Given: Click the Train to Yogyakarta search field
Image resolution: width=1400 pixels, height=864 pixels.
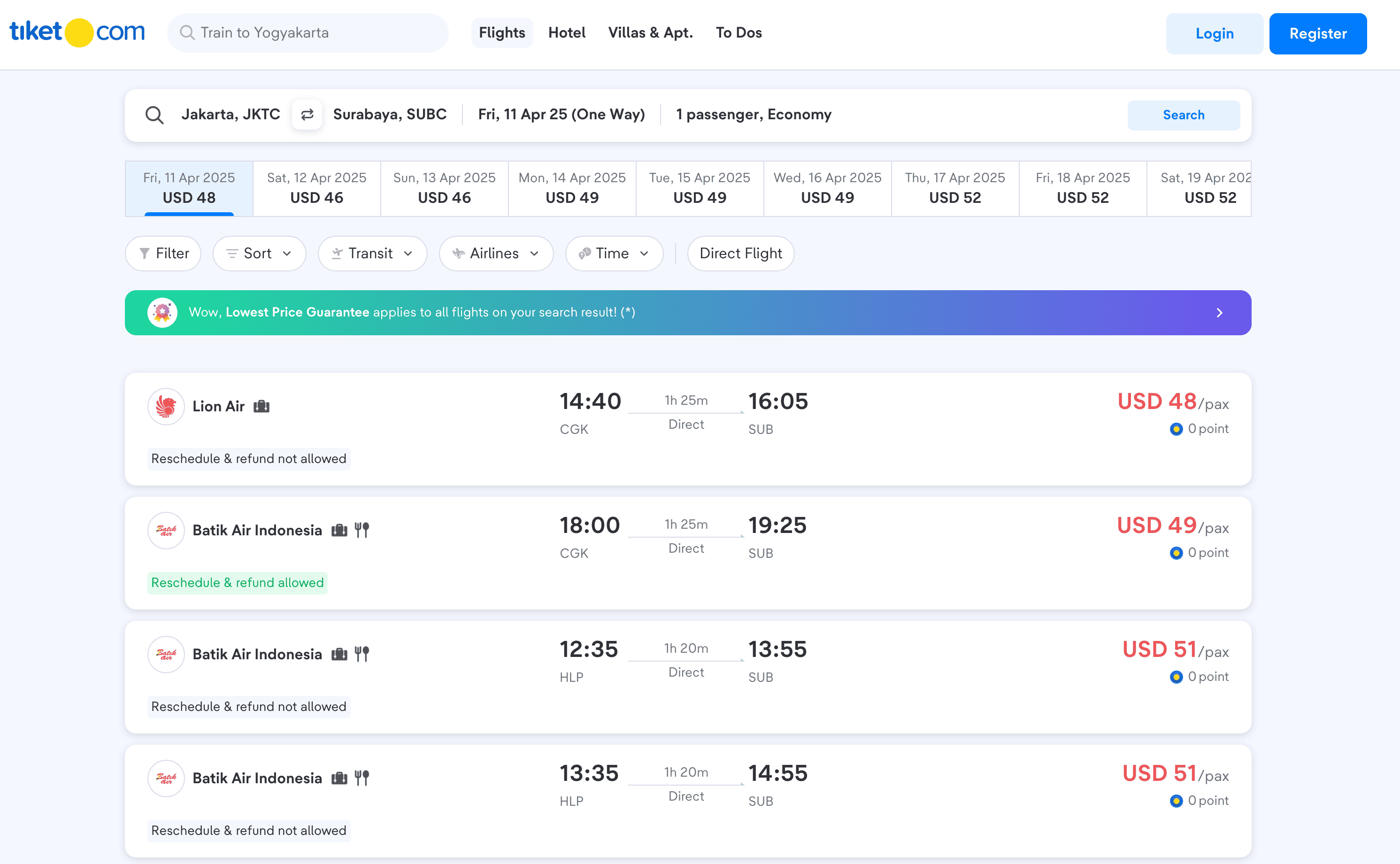Looking at the screenshot, I should (308, 32).
